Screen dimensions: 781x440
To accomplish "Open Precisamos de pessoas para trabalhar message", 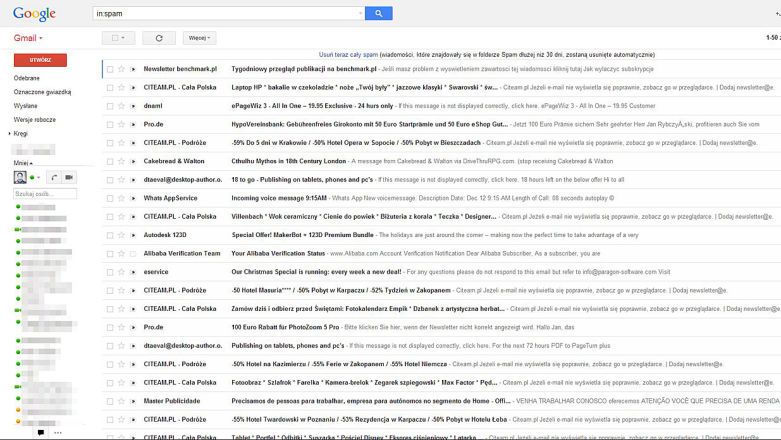I will 371,401.
